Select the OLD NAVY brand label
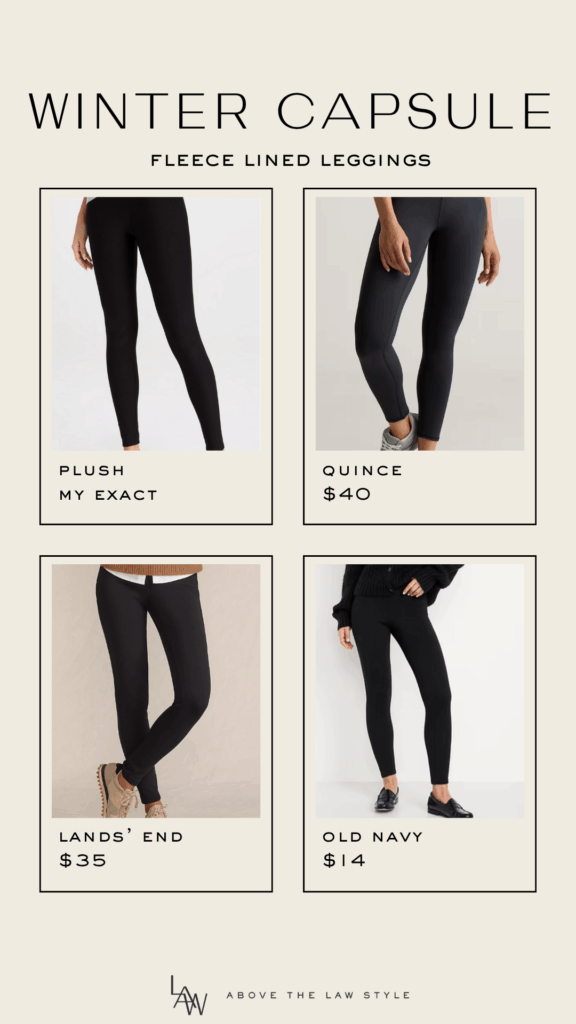Screen dimensions: 576x1024 [x=373, y=837]
